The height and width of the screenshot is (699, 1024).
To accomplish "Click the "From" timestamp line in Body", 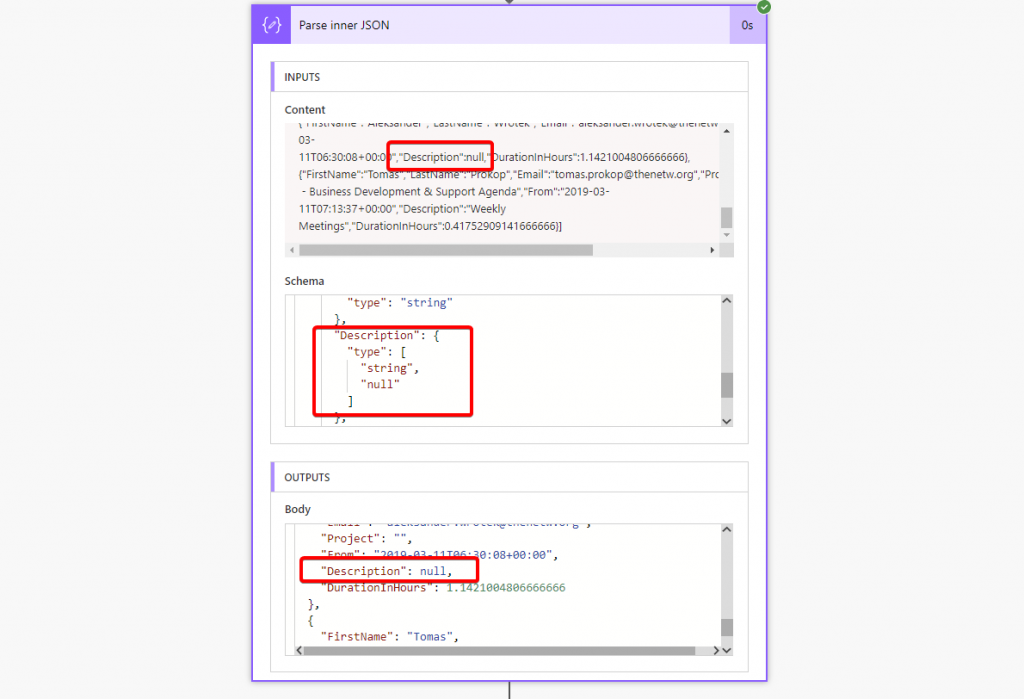I will coord(440,555).
